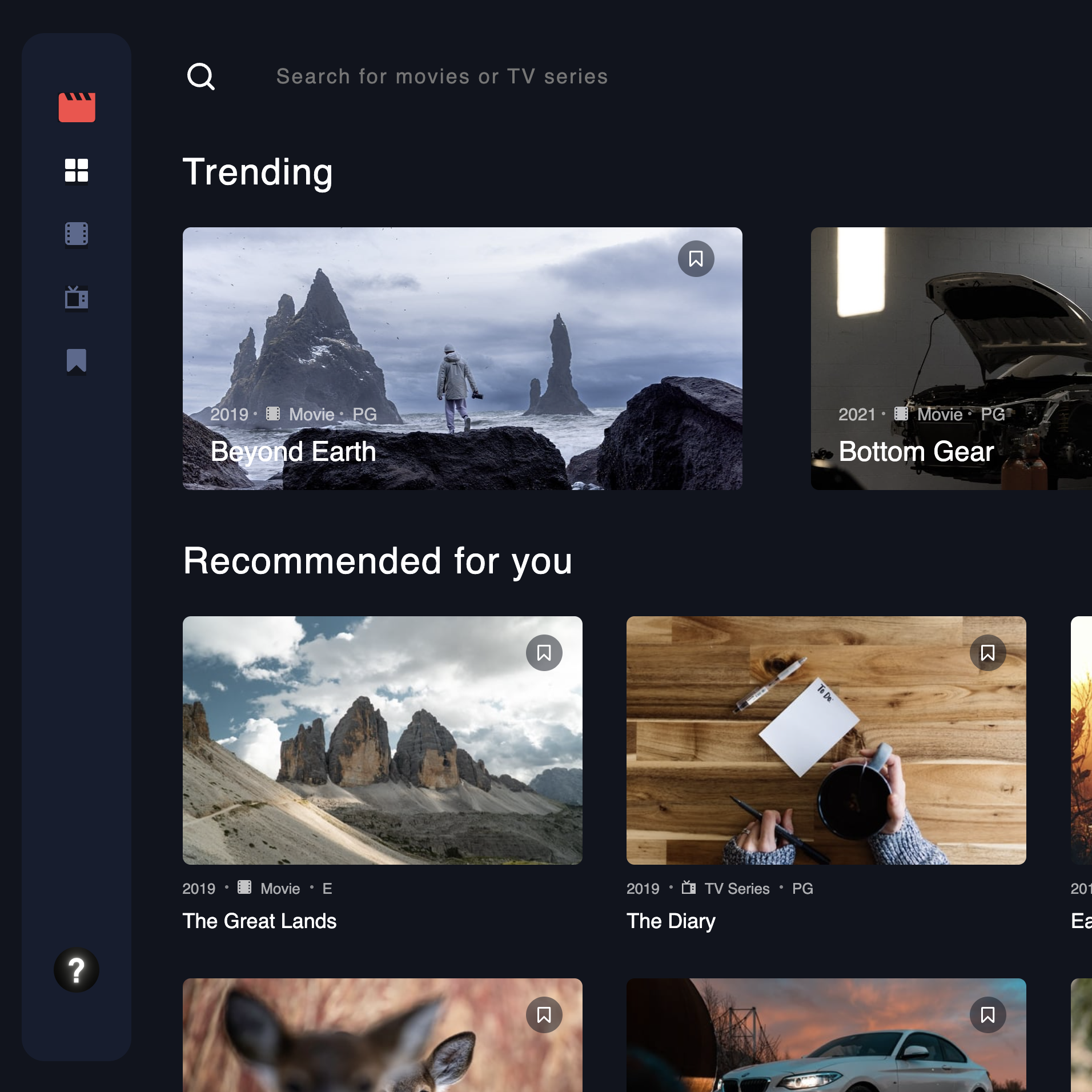The height and width of the screenshot is (1092, 1092).
Task: Click the film icon on Bottom Gear metadata
Action: [901, 413]
